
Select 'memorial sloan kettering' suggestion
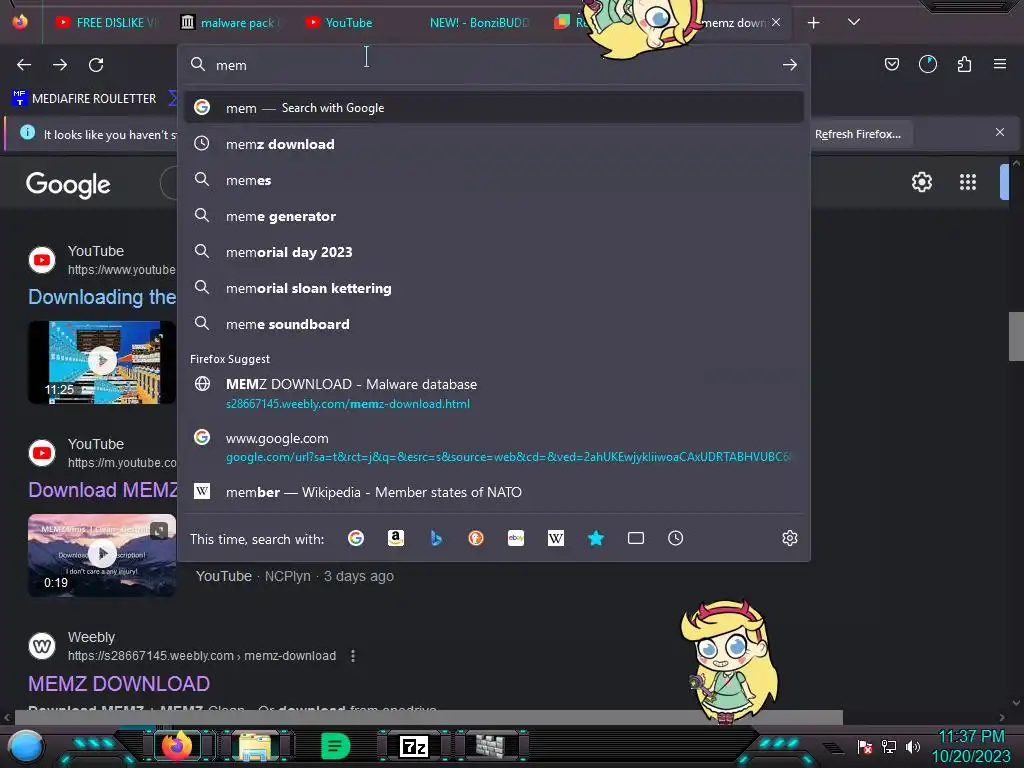click(x=494, y=288)
